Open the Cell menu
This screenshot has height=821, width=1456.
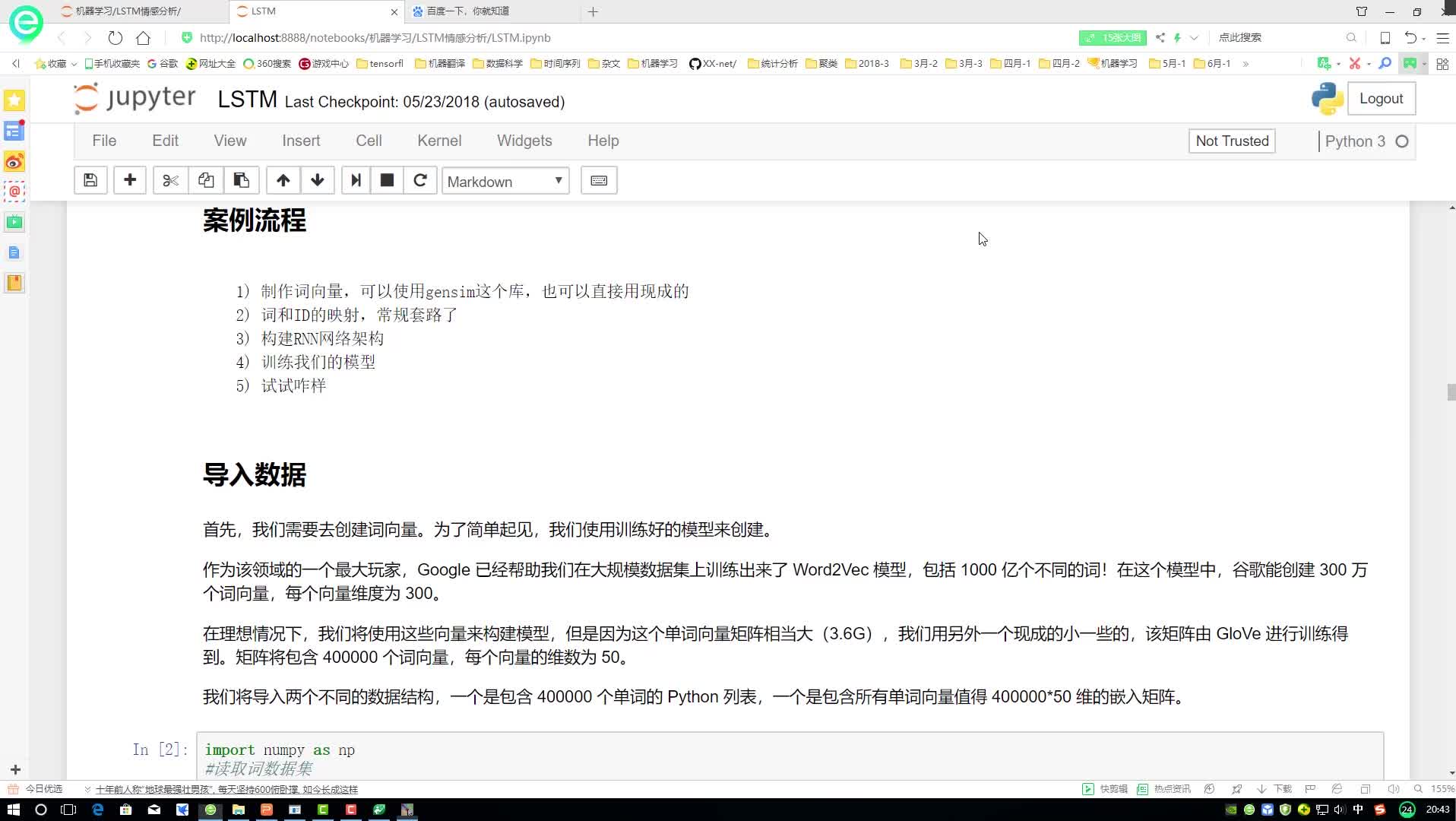[369, 141]
